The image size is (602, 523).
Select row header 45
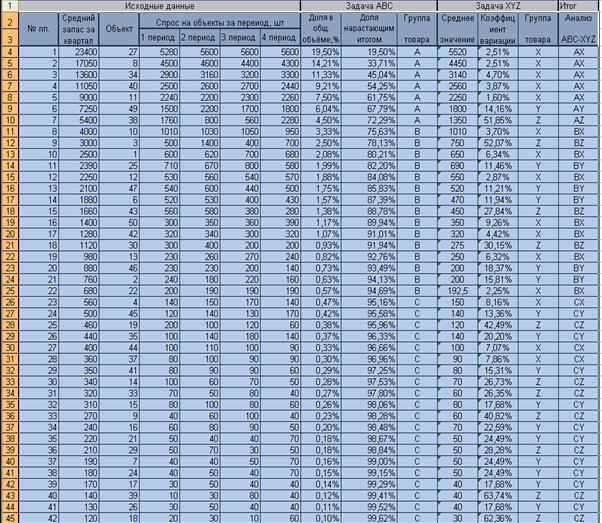(10, 518)
